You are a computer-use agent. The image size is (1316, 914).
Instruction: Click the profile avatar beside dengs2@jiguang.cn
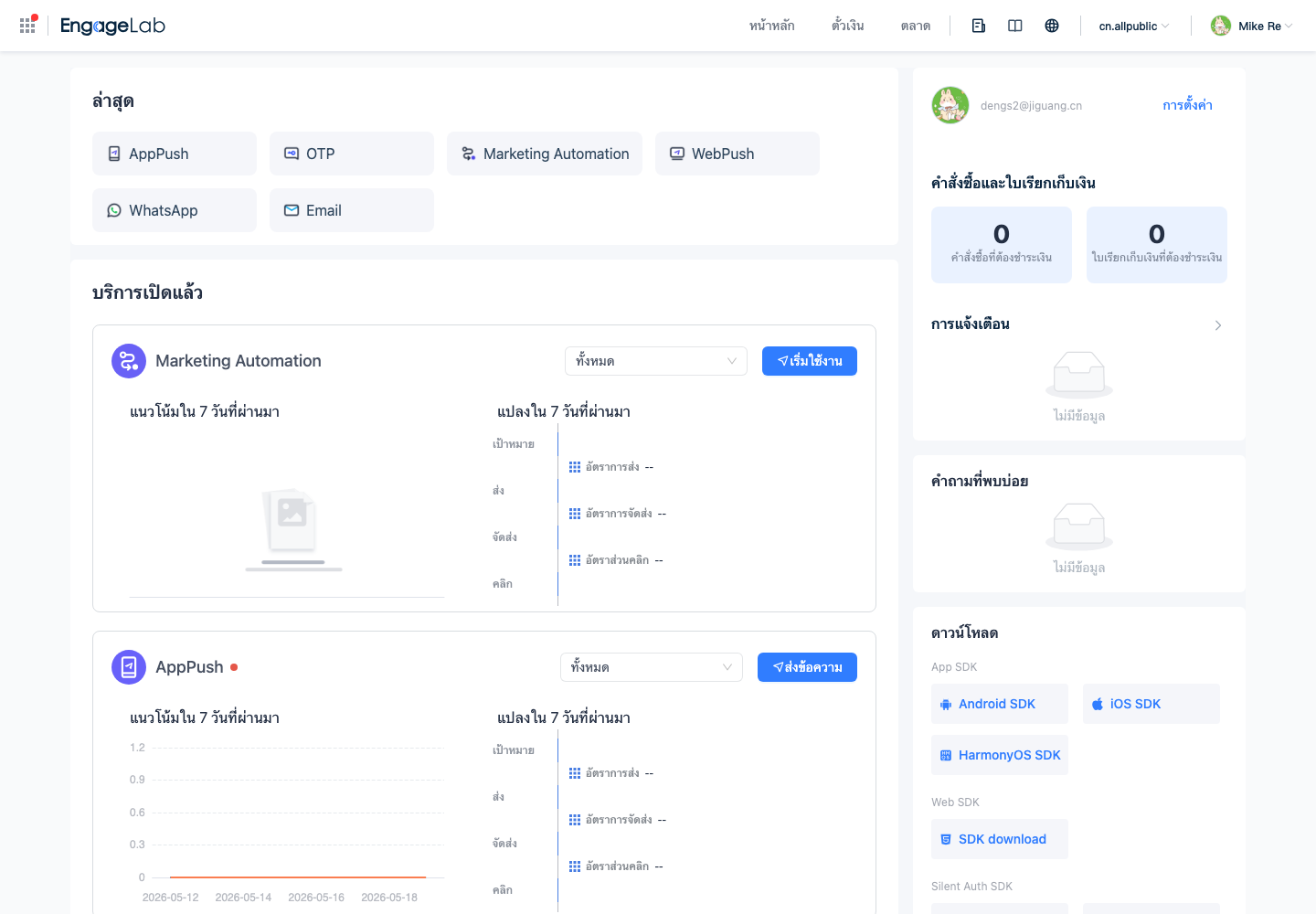click(950, 105)
